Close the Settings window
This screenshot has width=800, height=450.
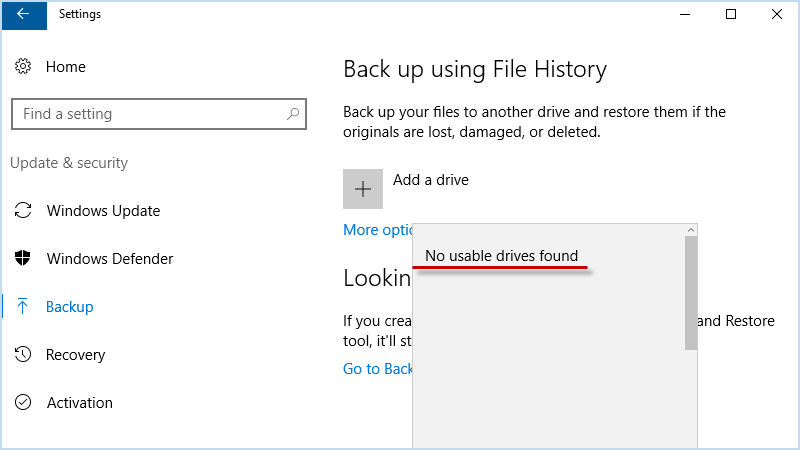pos(777,14)
